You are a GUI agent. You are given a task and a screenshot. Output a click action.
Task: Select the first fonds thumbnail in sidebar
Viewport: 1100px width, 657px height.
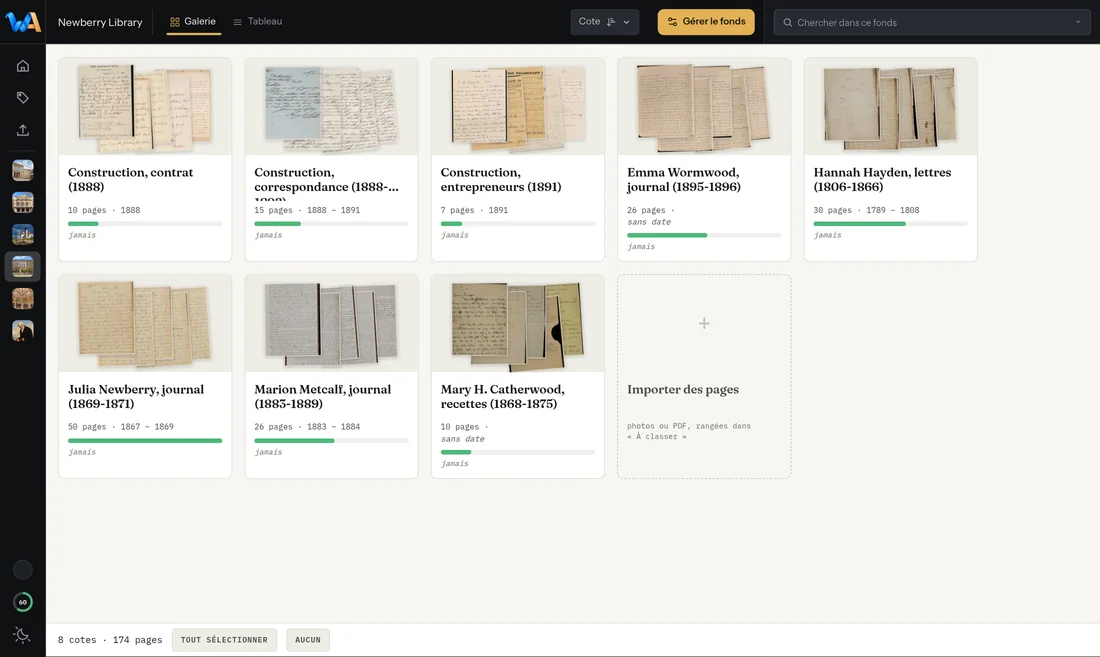[x=22, y=170]
